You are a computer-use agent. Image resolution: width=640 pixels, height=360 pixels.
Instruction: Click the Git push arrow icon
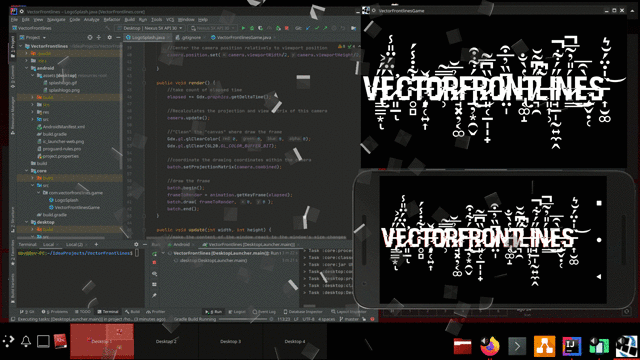pos(325,28)
